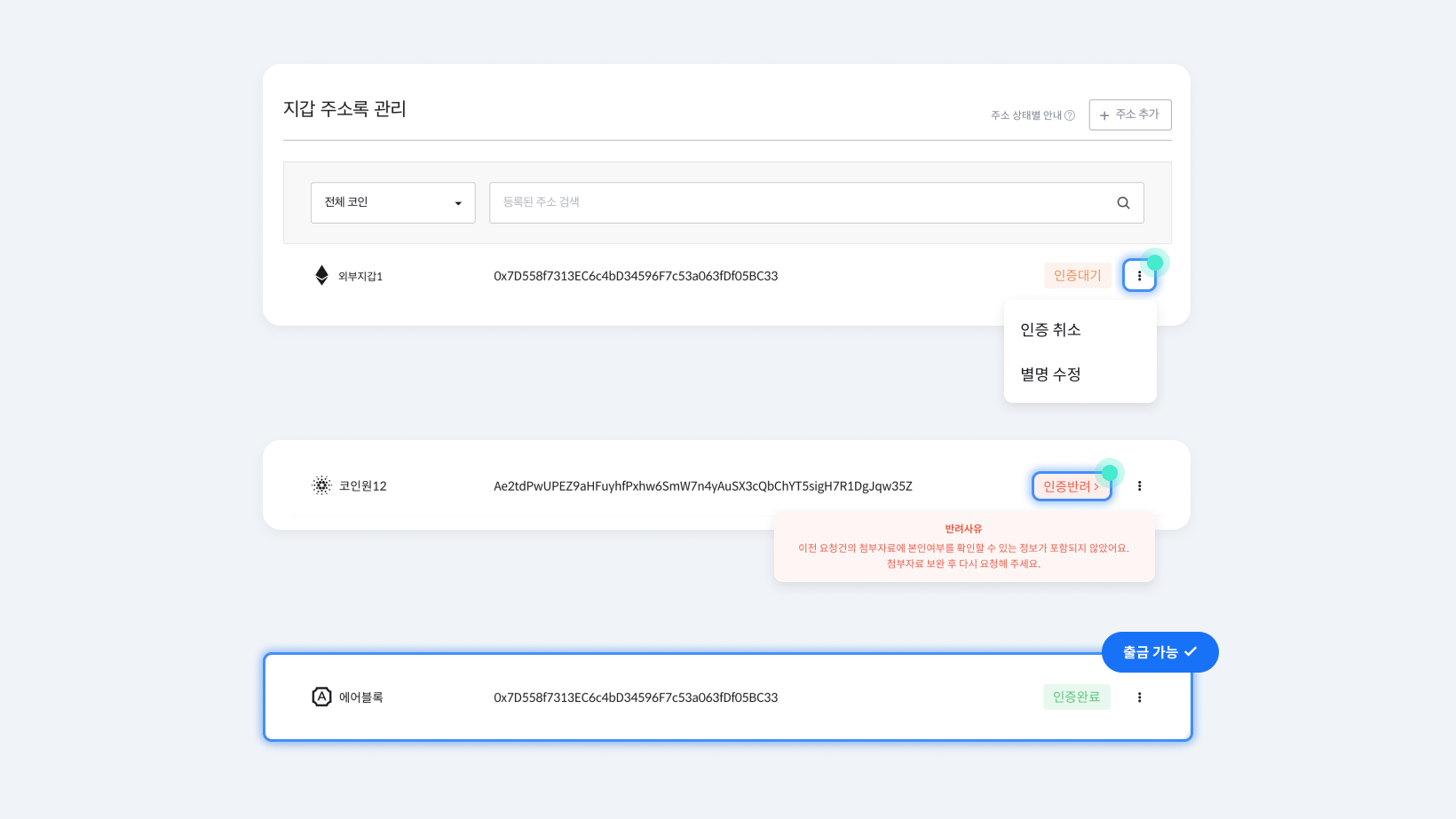The height and width of the screenshot is (819, 1456).
Task: Expand the 인증반려 rejection reason badge
Action: pos(1071,486)
